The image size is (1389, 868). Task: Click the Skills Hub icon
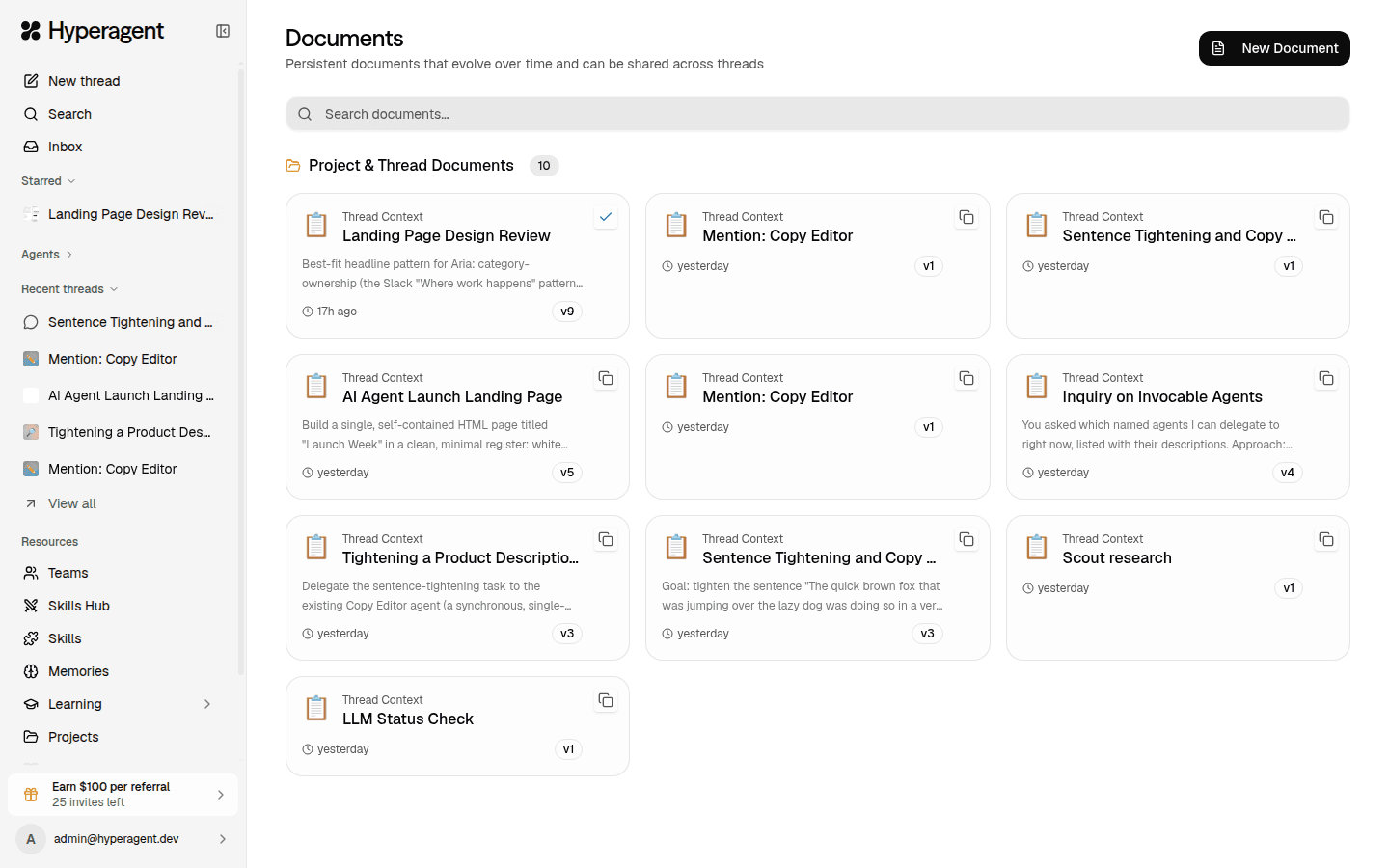point(31,606)
